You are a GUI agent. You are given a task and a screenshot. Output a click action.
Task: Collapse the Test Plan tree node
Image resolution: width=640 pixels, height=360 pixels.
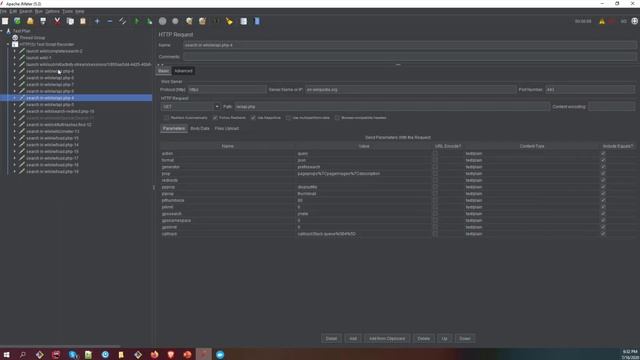pyautogui.click(x=2, y=31)
